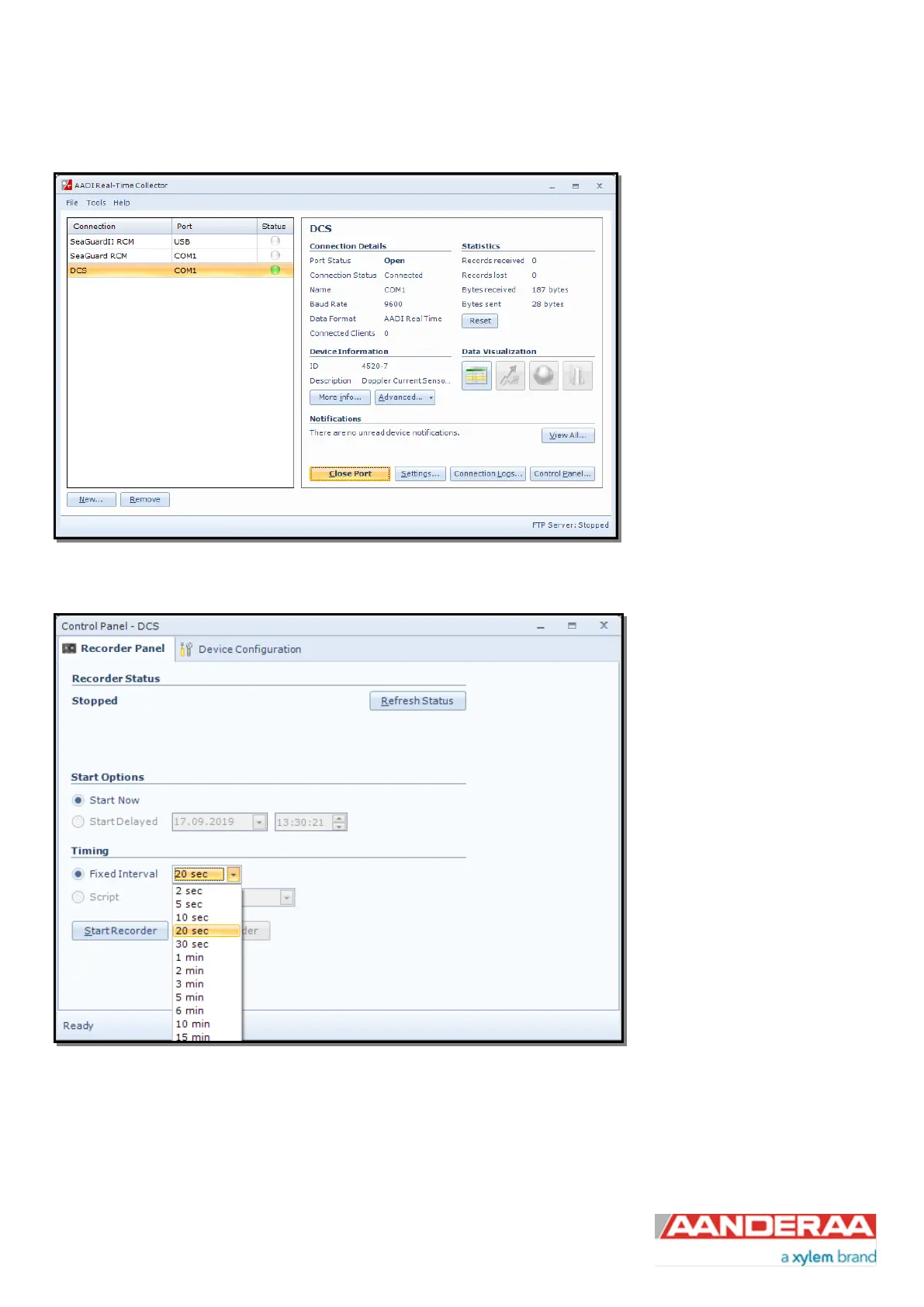Image resolution: width=924 pixels, height=1307 pixels.
Task: Choose 10 min from interval list
Action: [x=207, y=1024]
